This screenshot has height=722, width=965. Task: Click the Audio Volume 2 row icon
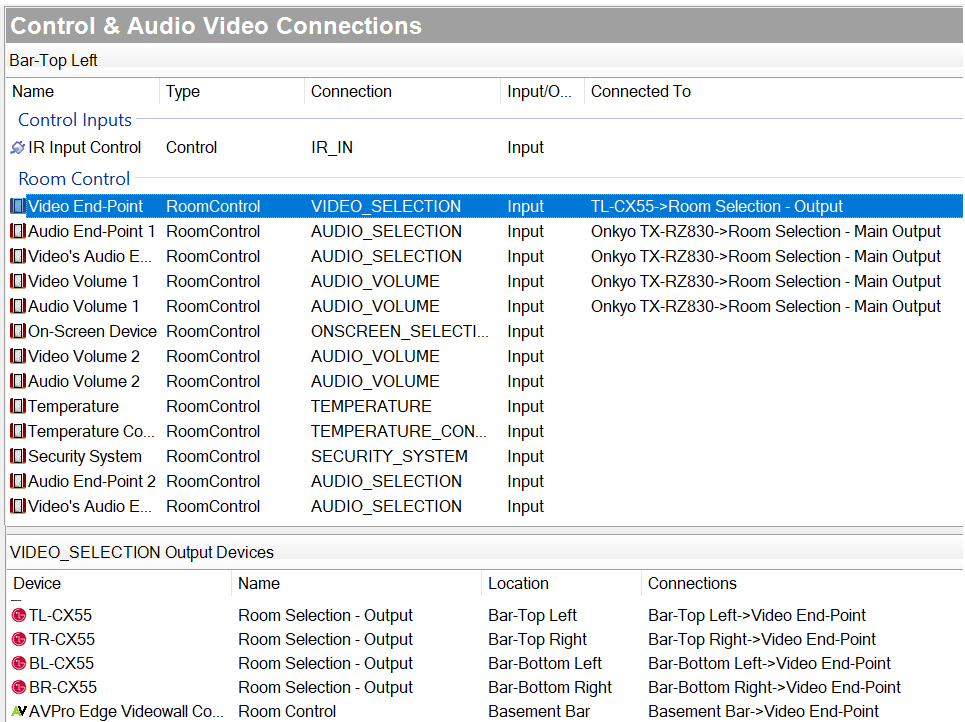pyautogui.click(x=18, y=382)
